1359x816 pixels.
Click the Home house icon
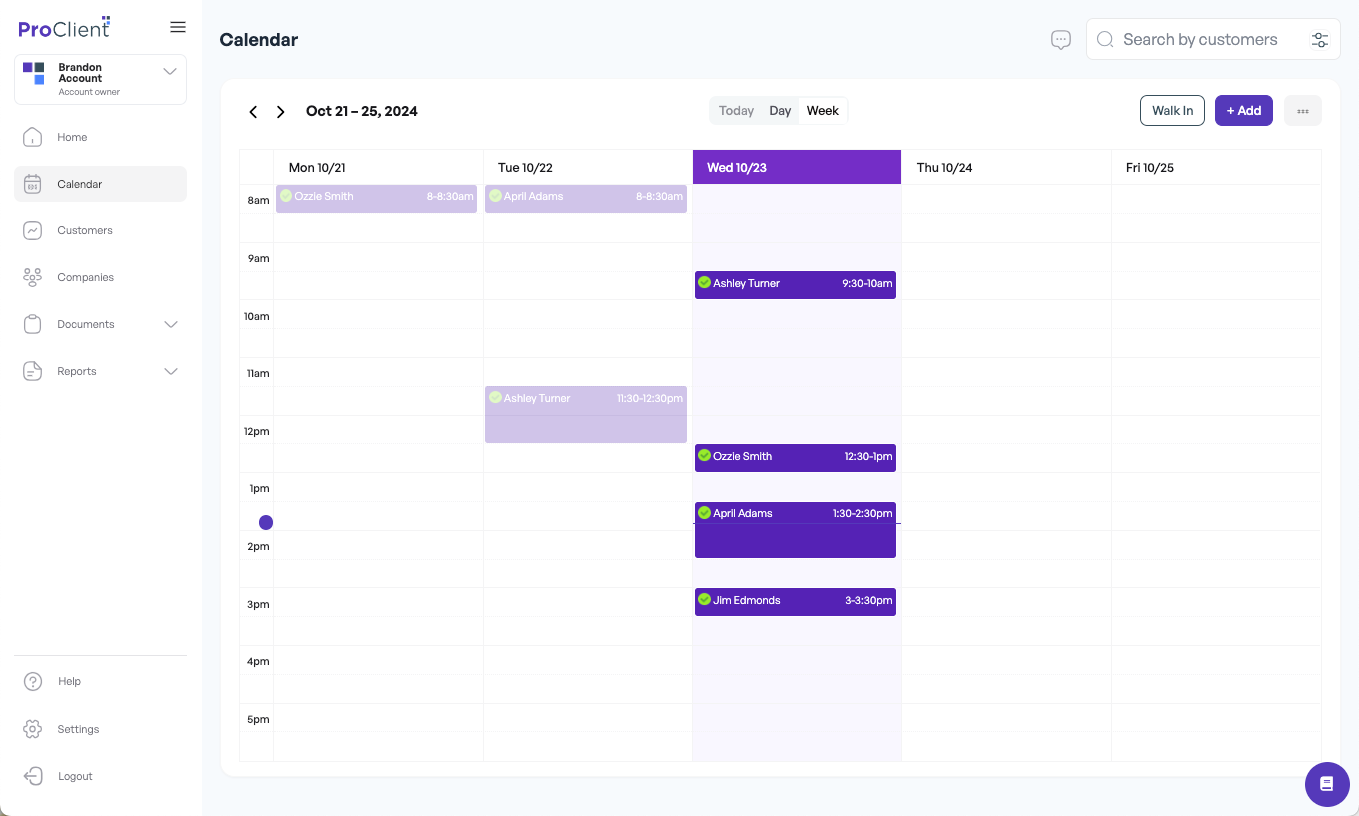coord(33,137)
